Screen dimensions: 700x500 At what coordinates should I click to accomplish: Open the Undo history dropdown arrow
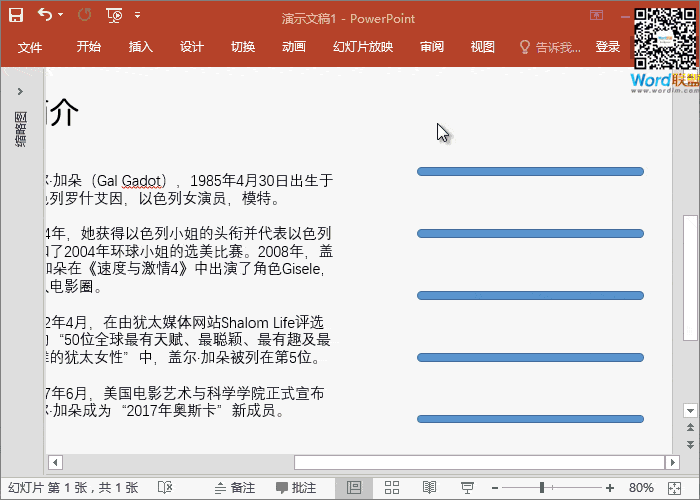[60, 15]
